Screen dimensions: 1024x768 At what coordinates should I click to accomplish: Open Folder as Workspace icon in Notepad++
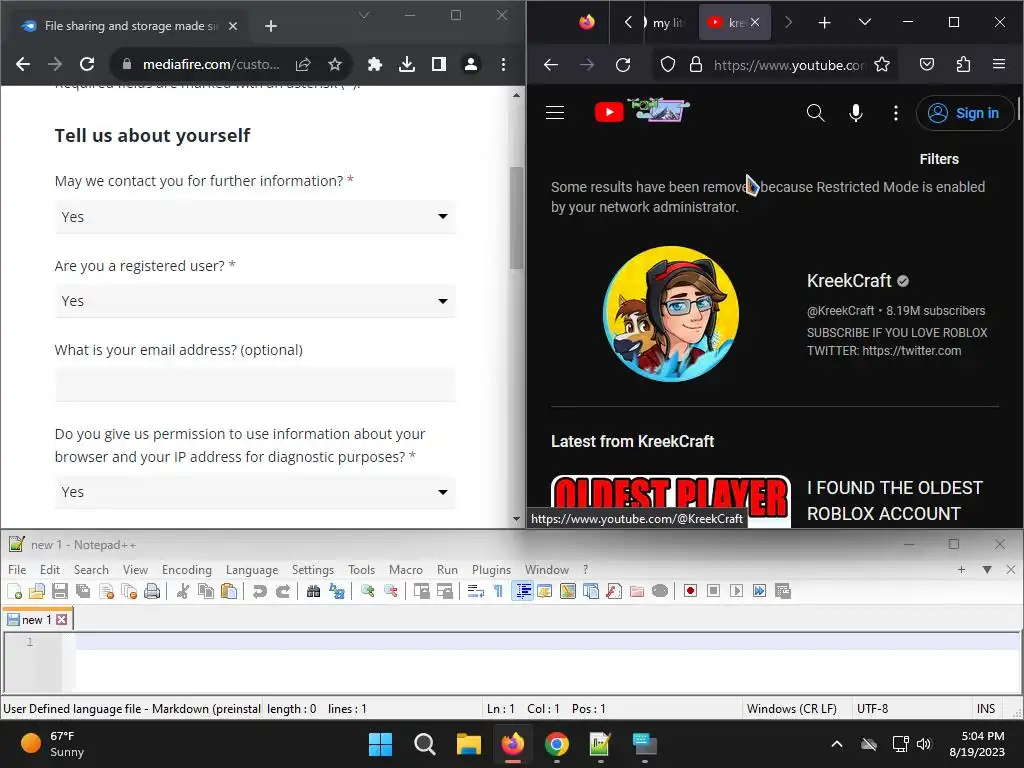coord(637,592)
